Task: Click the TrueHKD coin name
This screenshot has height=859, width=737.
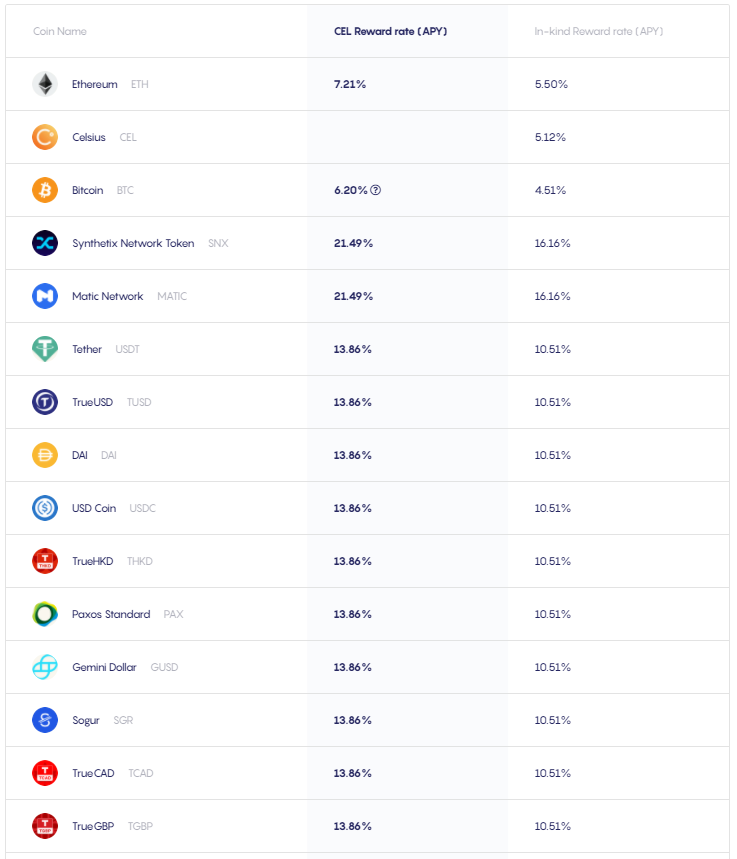Action: (93, 561)
